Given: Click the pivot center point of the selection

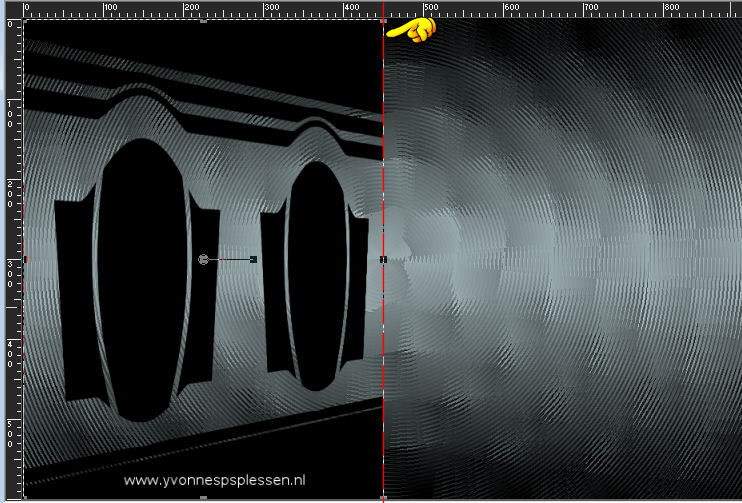Looking at the screenshot, I should click(203, 259).
